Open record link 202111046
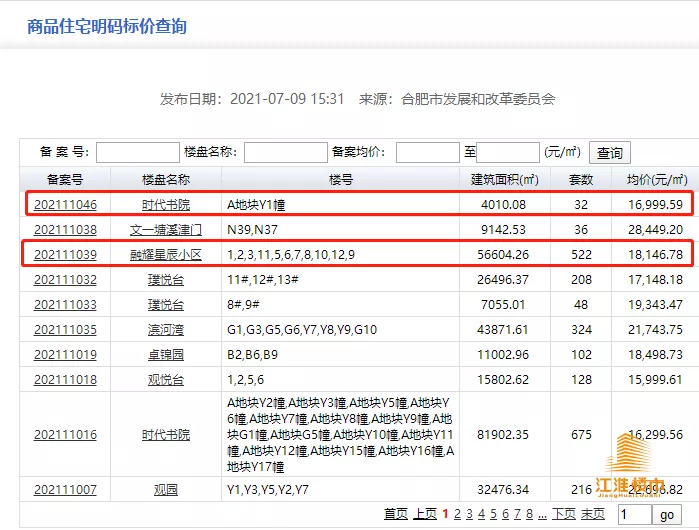 (x=65, y=205)
